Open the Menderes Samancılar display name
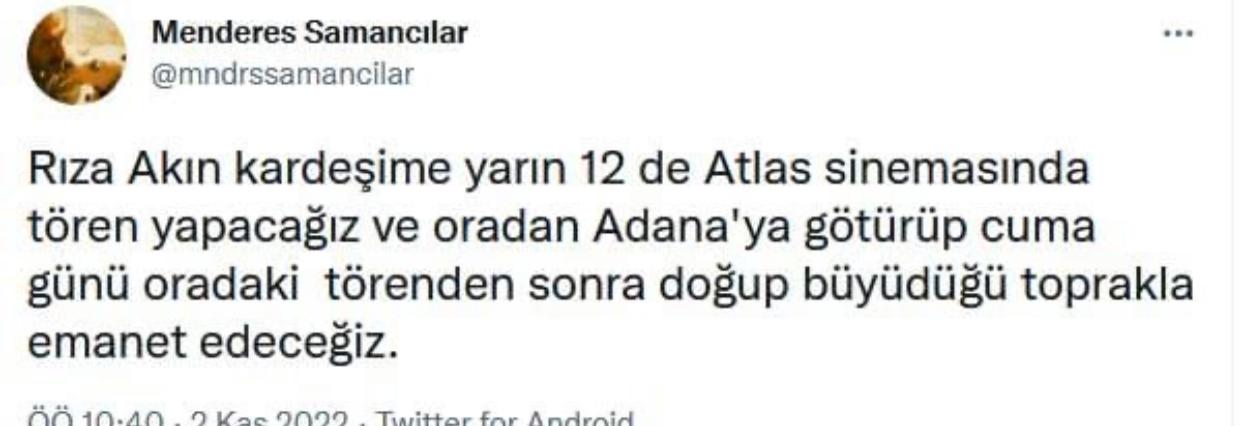Screen dimensions: 1242x426 pos(310,35)
